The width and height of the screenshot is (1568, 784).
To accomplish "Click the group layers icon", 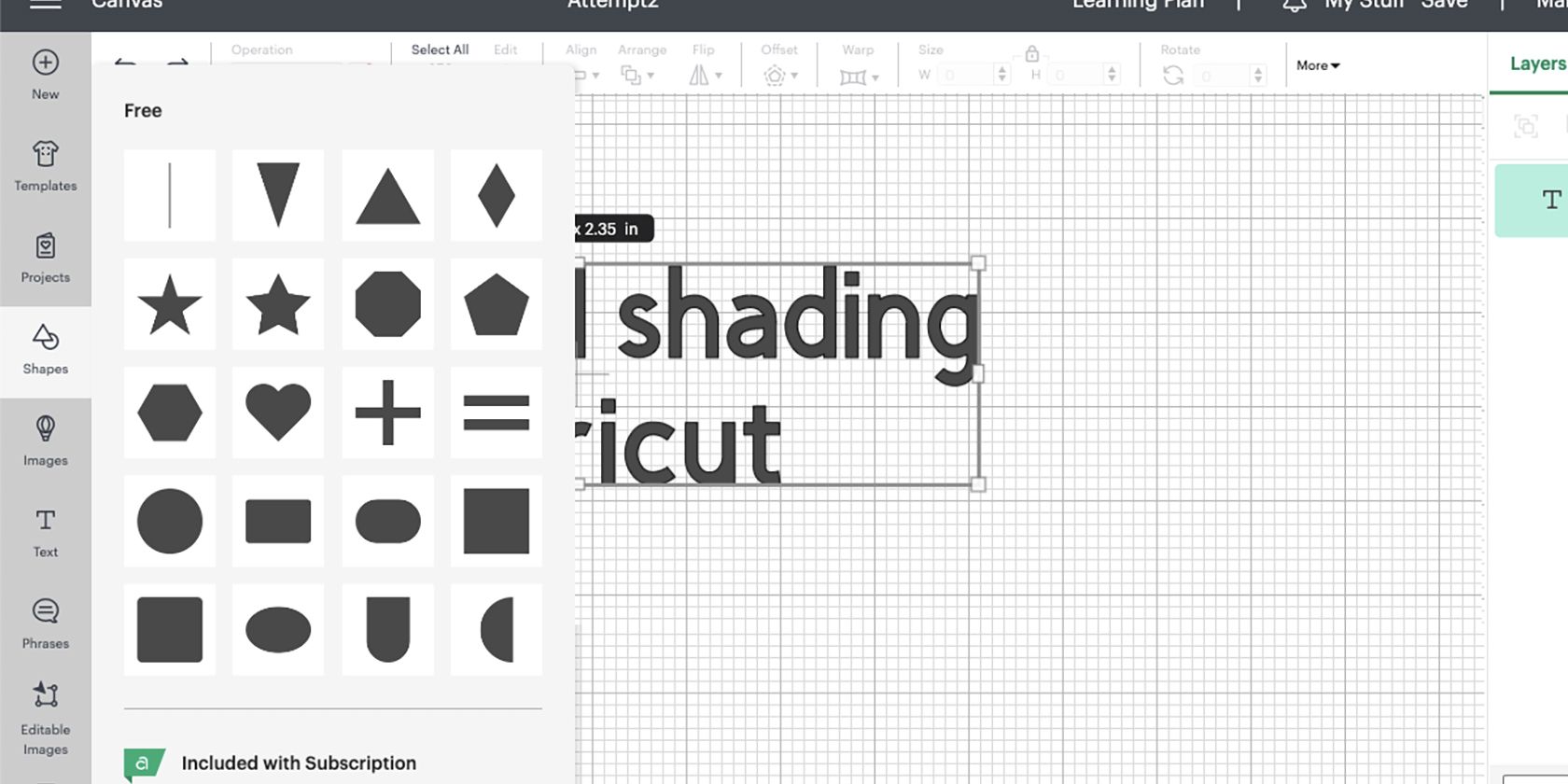I will (1526, 126).
